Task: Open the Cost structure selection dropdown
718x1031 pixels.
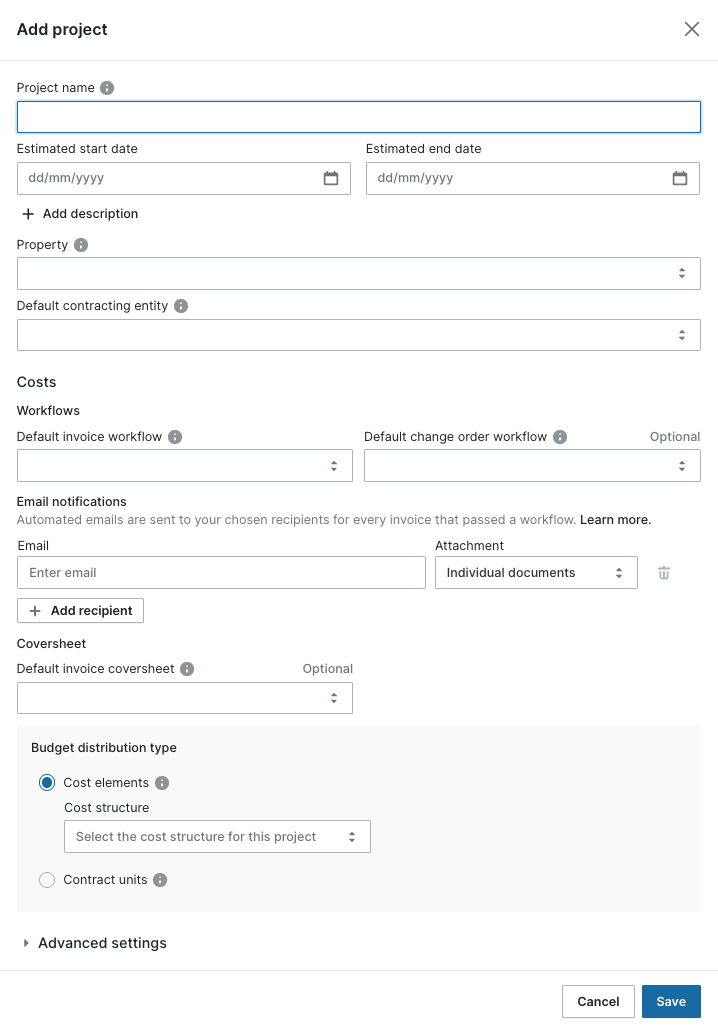Action: click(217, 836)
